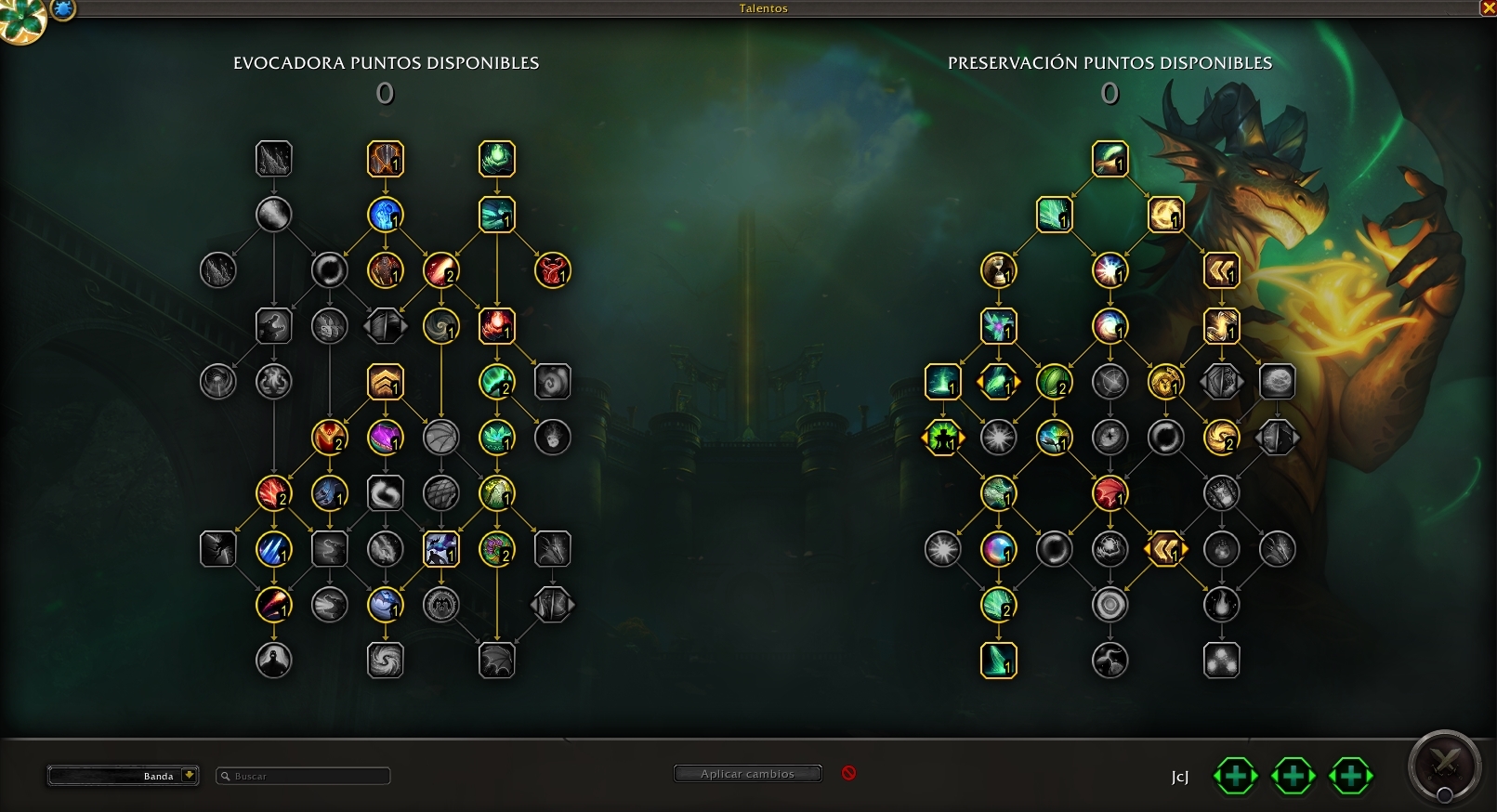Screen dimensions: 1497x812
Task: Click the green flame hand talent icon
Action: (x=496, y=159)
